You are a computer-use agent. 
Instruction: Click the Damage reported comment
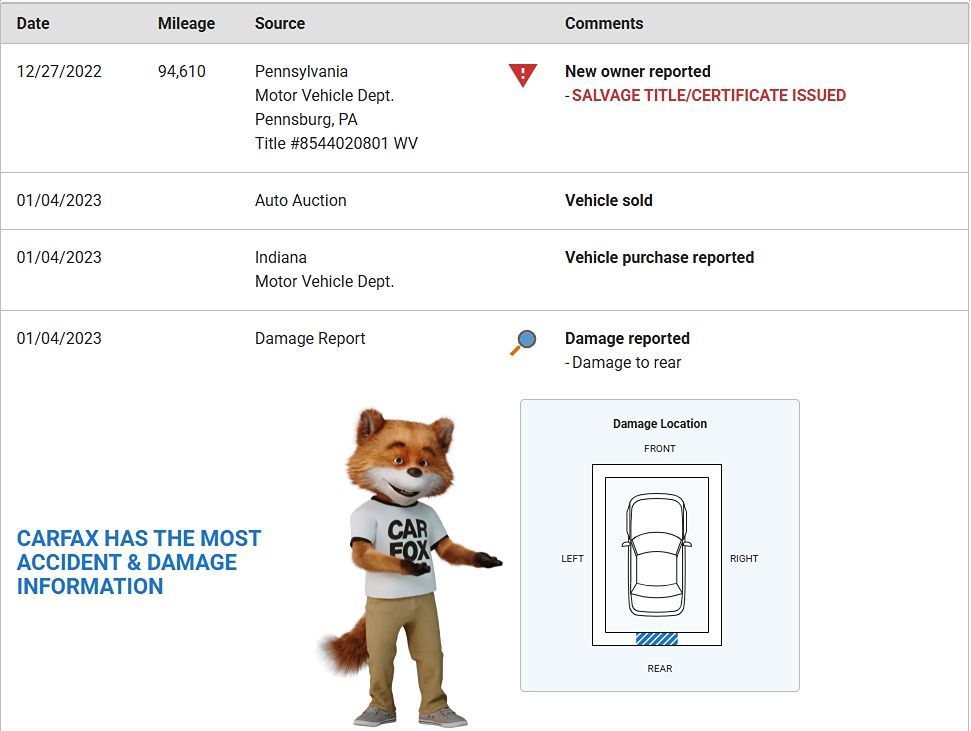(x=627, y=339)
